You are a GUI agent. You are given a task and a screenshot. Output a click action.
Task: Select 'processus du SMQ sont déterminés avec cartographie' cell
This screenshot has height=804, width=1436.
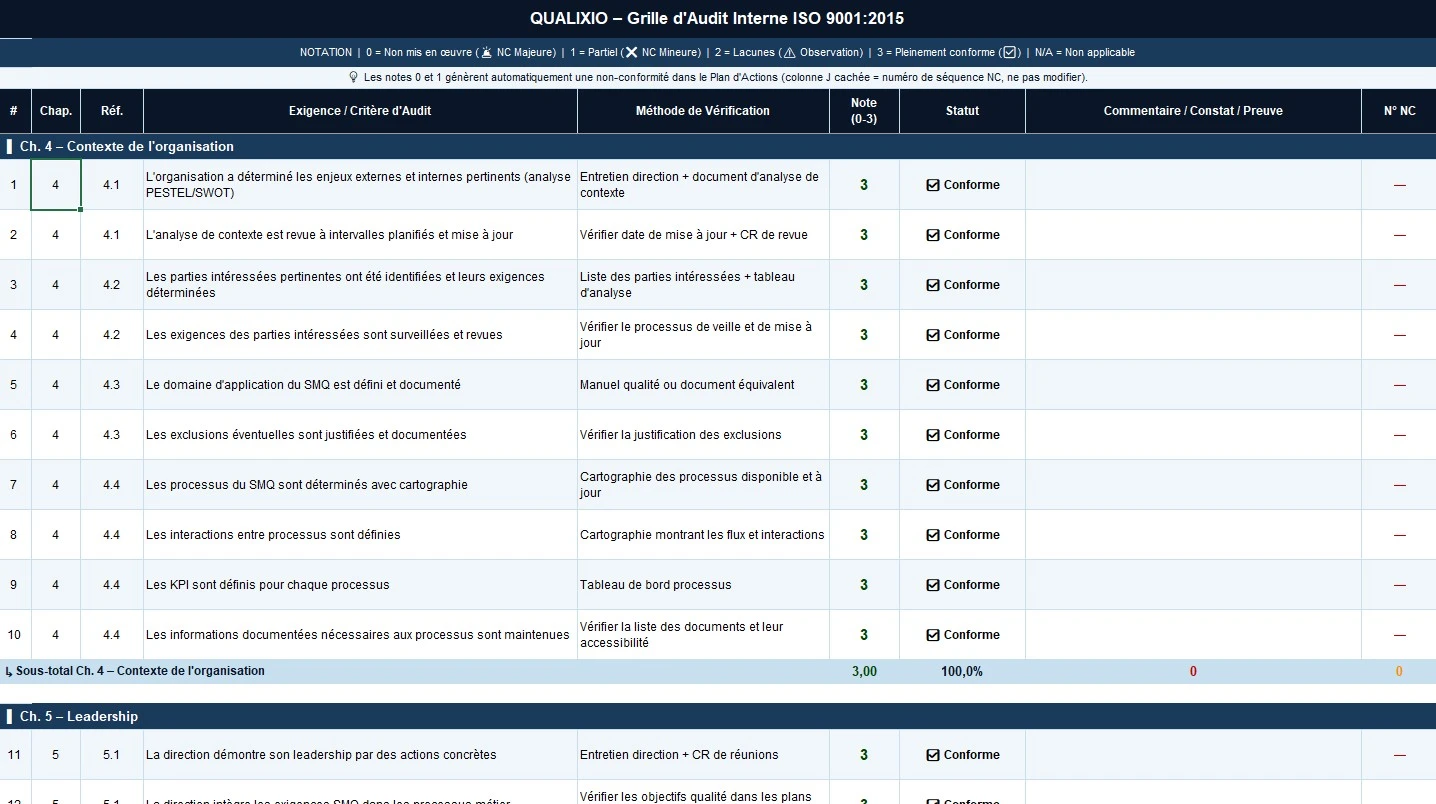point(360,485)
